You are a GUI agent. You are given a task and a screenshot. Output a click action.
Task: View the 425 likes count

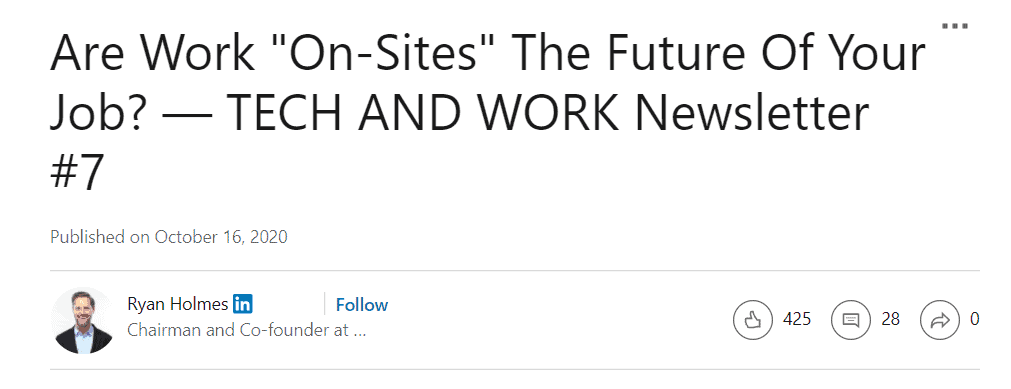[797, 319]
